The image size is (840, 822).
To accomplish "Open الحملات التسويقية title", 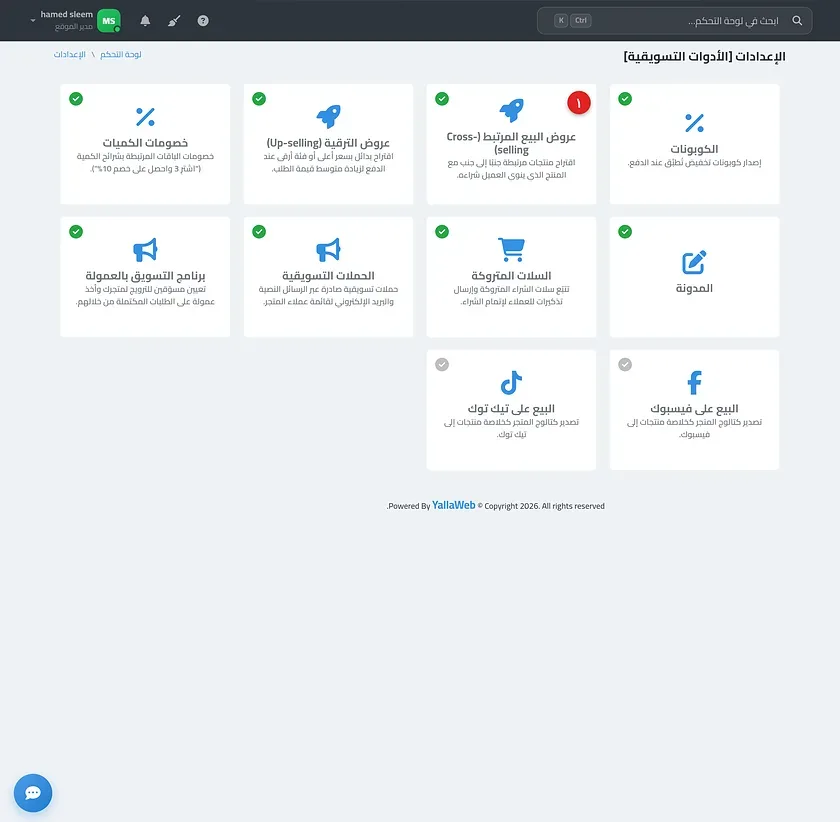I will point(328,275).
